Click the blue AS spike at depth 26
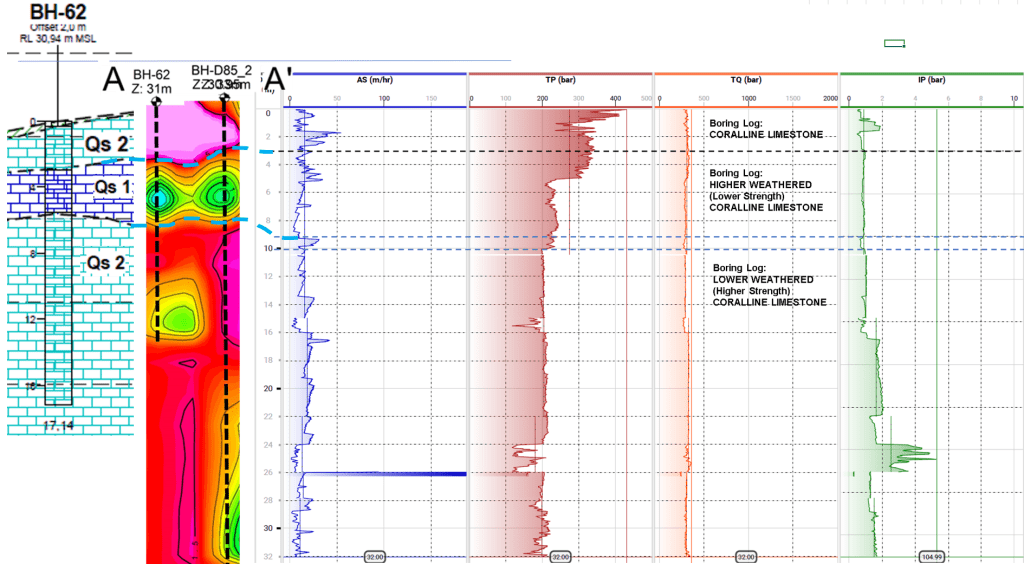Viewport: 1024px width, 564px height. click(x=400, y=473)
